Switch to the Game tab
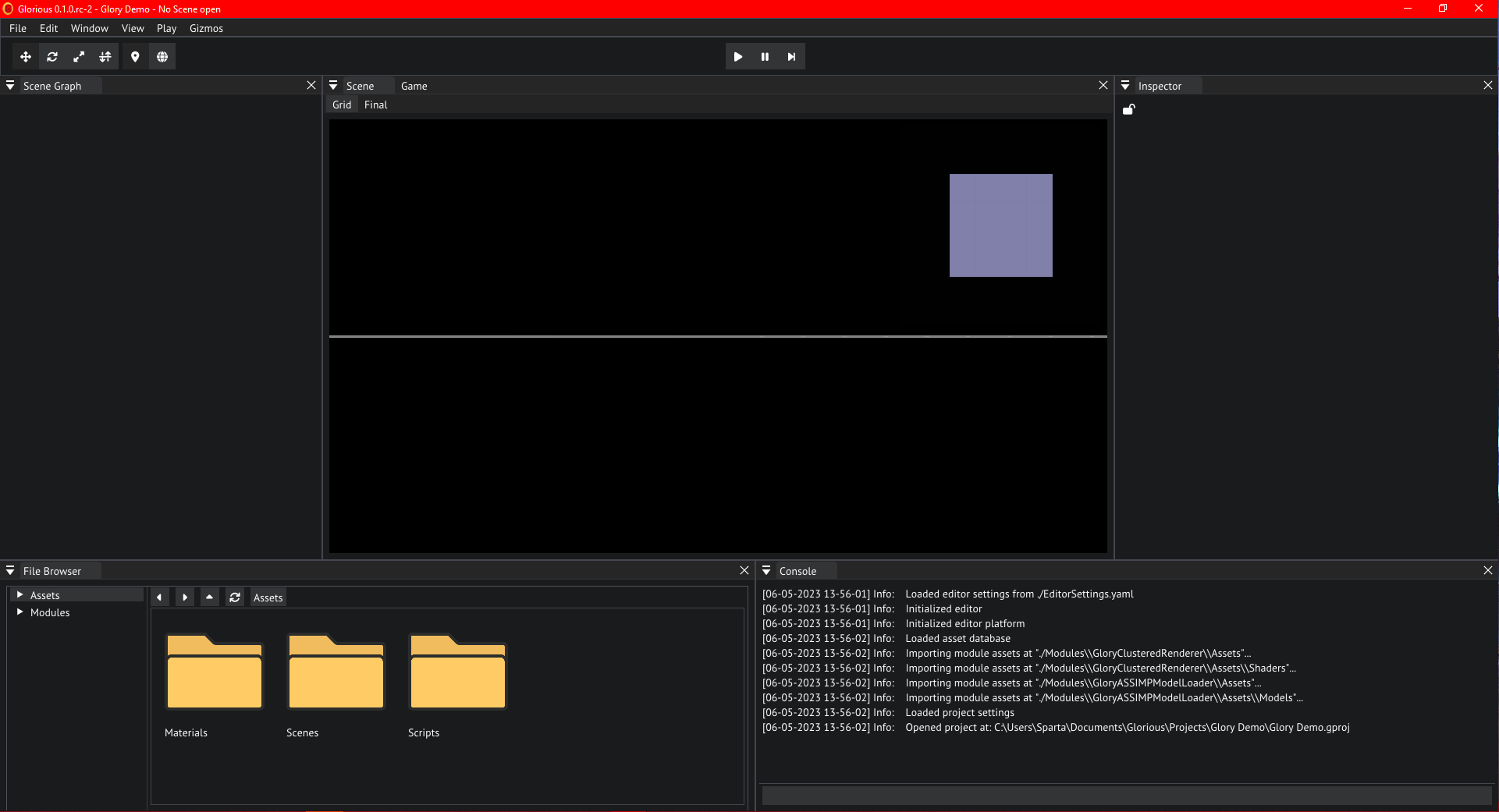The width and height of the screenshot is (1499, 812). [414, 86]
